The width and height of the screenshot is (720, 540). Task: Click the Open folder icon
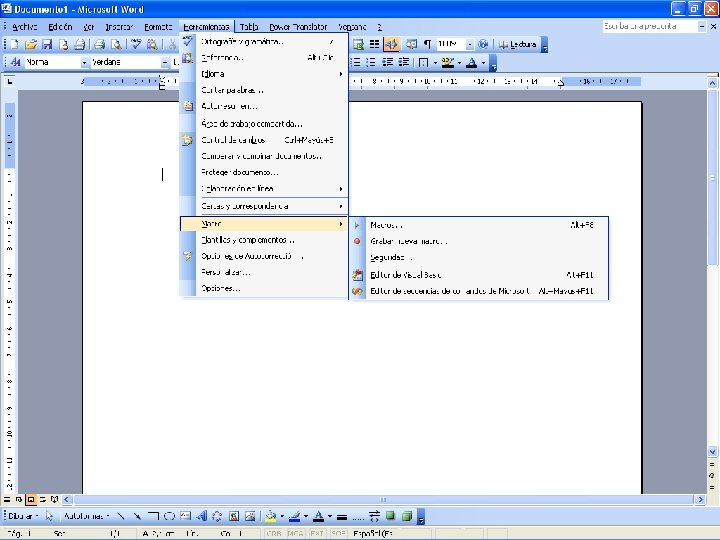click(30, 45)
